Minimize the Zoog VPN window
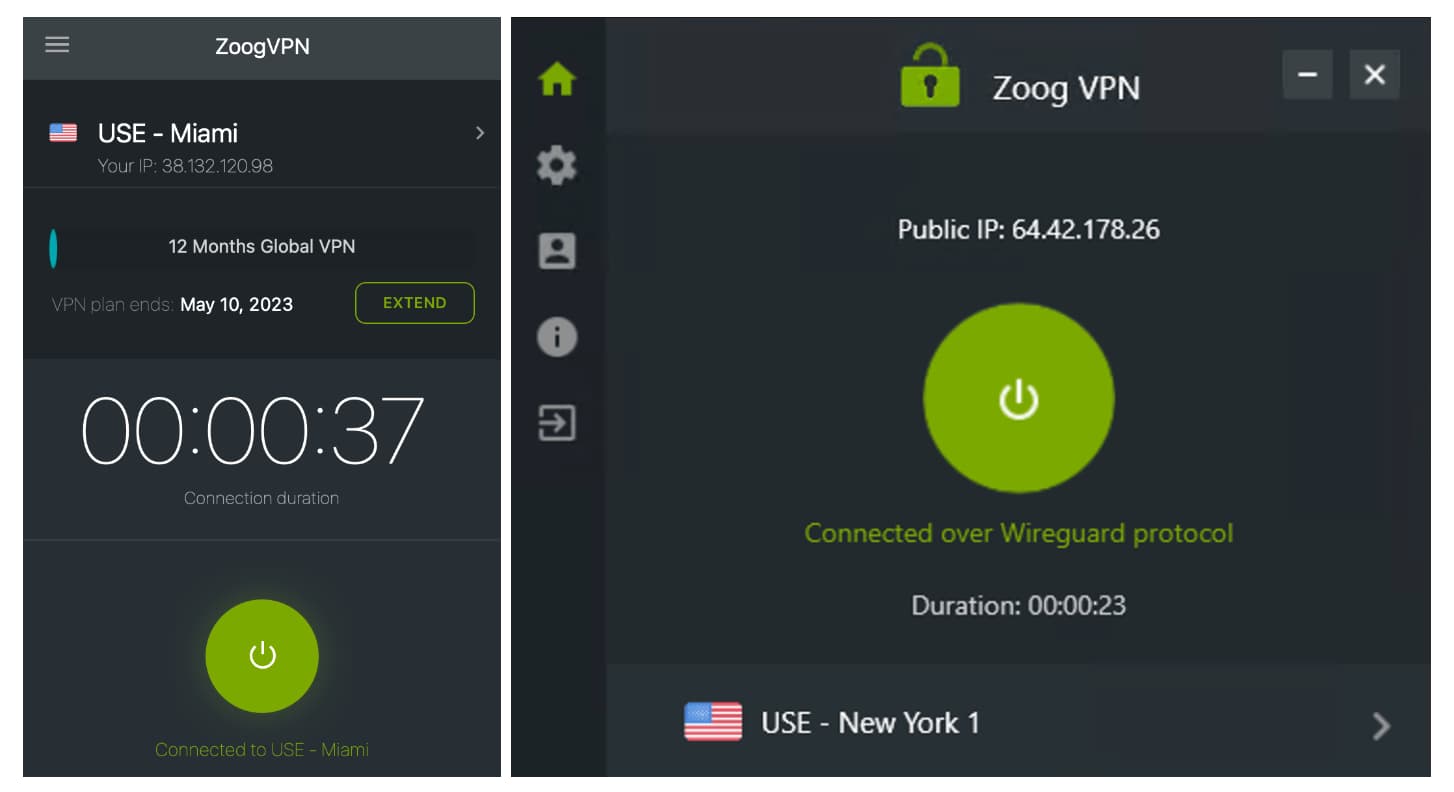 [x=1308, y=75]
